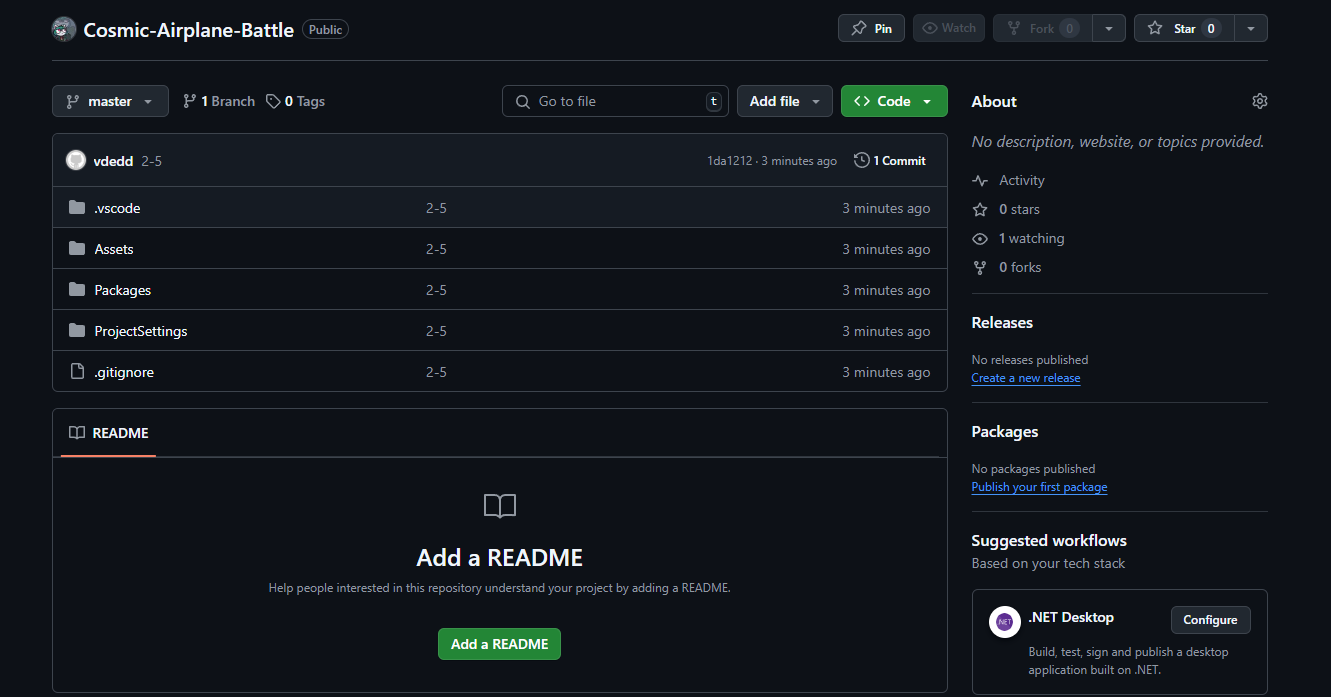Open the .vscode folder
Screen dimensions: 1331x697
point(117,208)
